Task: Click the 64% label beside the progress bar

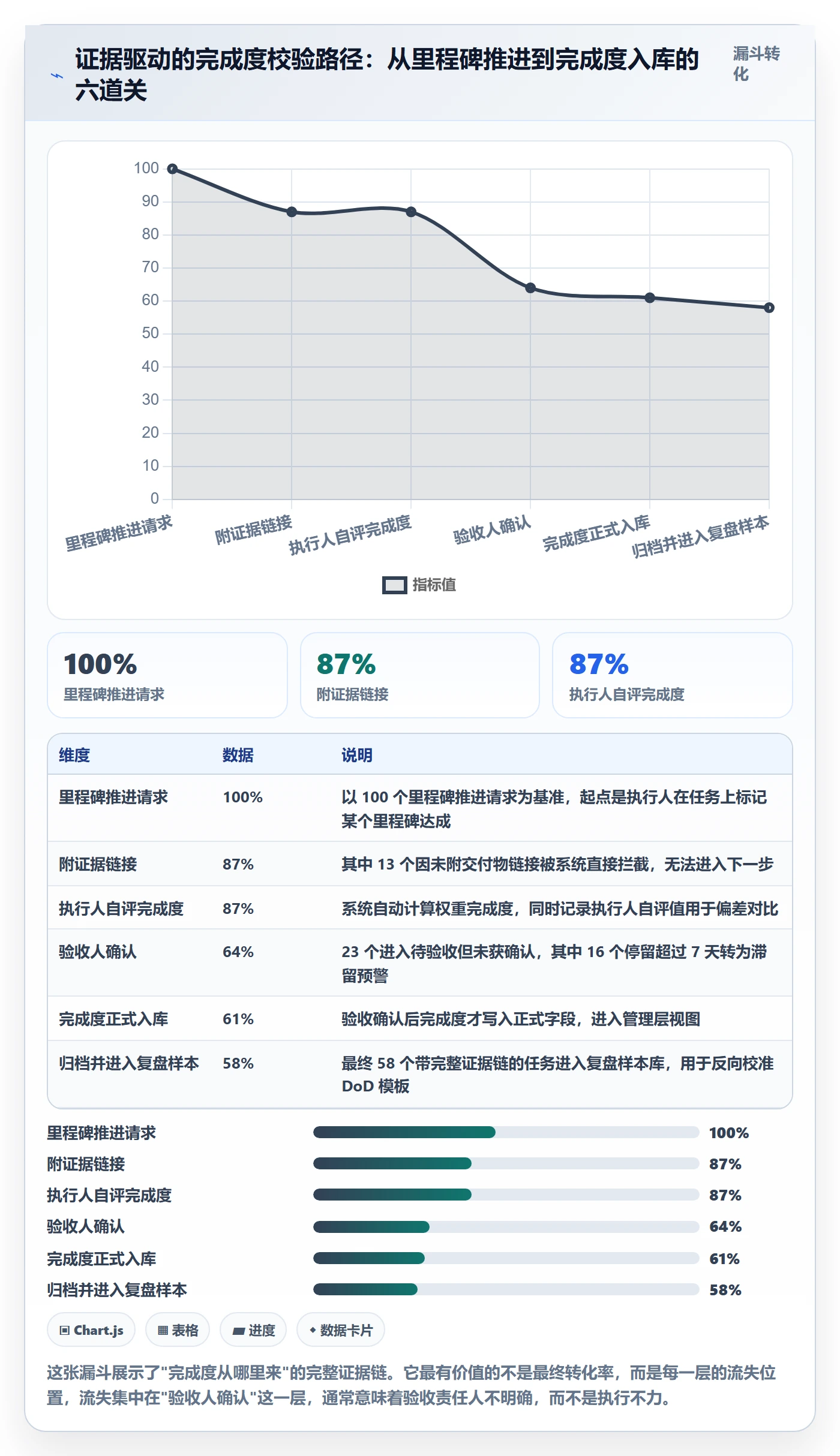Action: 725,1226
